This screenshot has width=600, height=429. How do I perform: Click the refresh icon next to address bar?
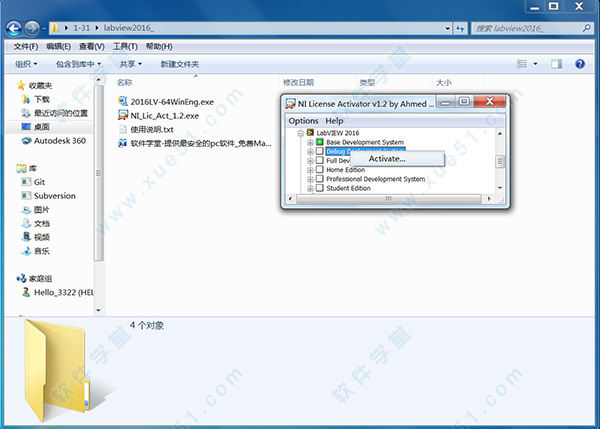pos(460,28)
